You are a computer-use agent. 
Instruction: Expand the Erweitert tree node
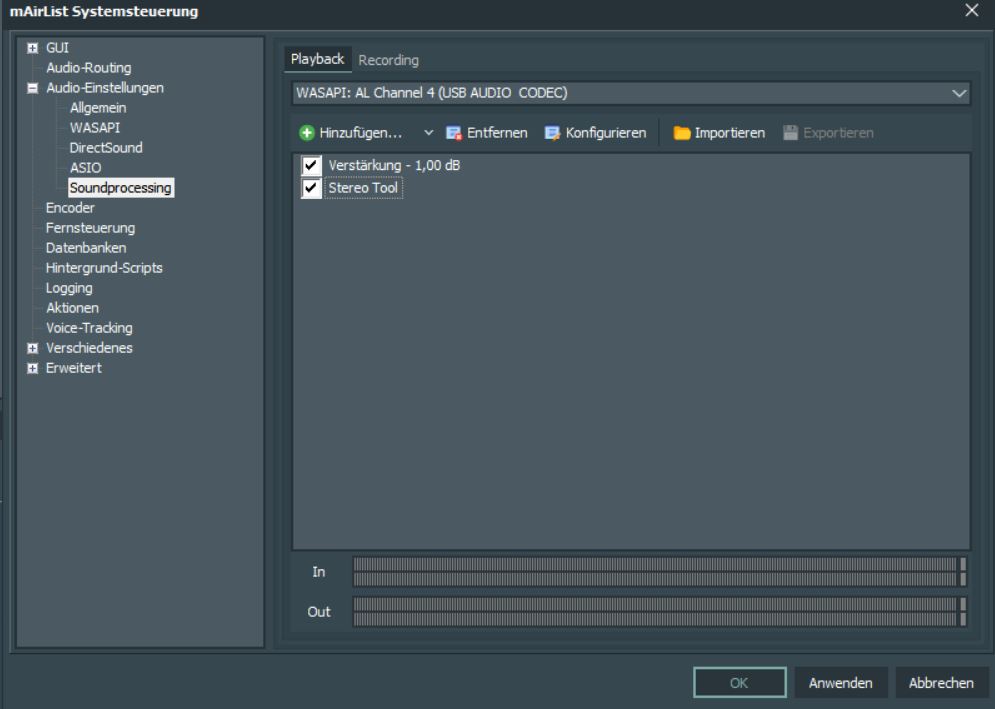pos(33,368)
